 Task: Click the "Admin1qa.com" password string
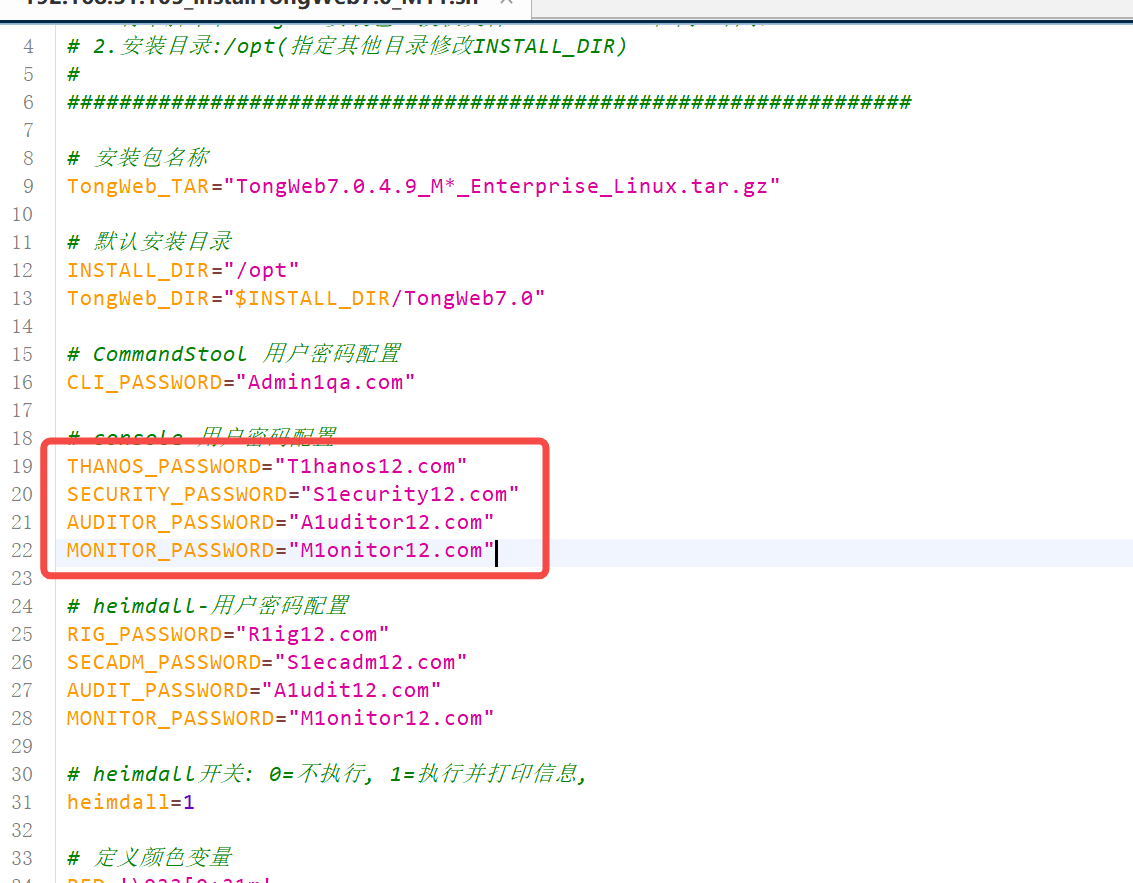pyautogui.click(x=326, y=382)
